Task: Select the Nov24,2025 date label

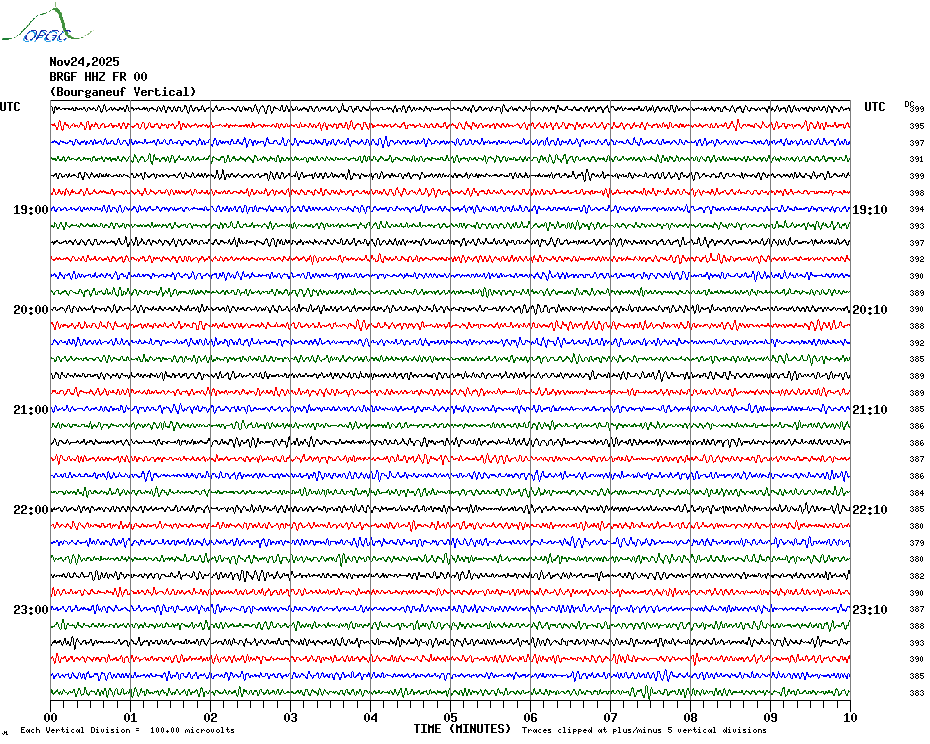Action: tap(84, 62)
